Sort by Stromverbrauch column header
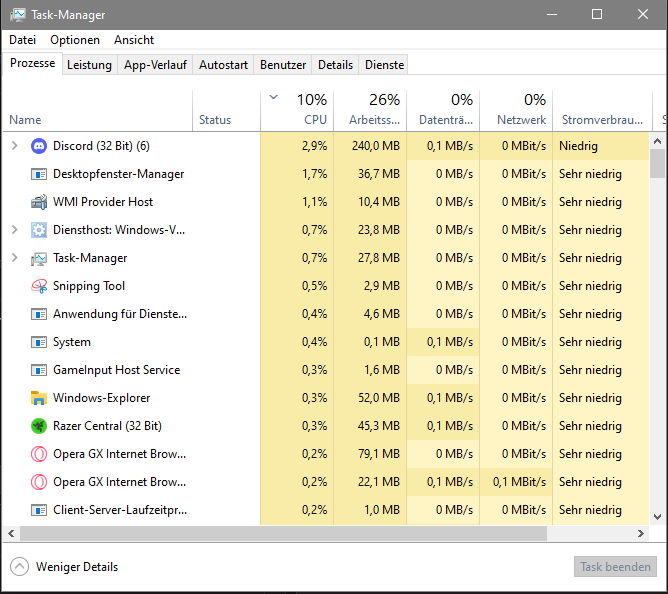 (x=602, y=111)
